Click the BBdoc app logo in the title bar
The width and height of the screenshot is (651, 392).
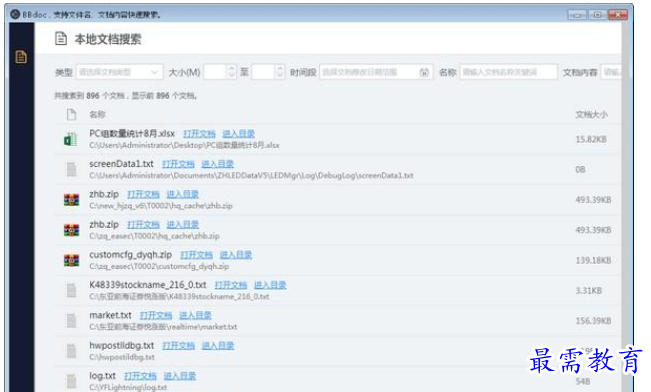point(15,14)
